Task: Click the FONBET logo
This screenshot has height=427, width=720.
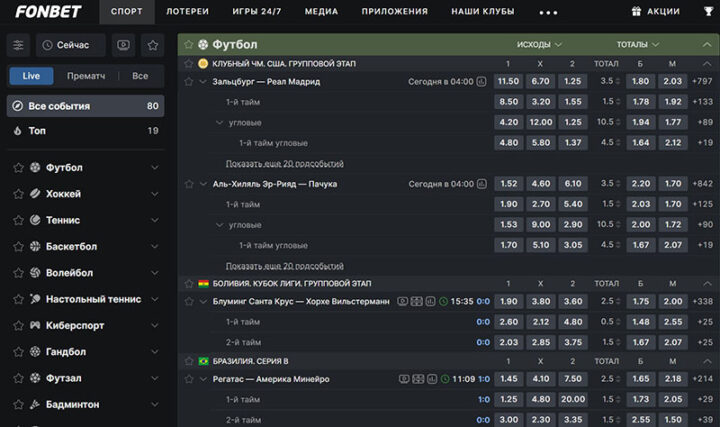Action: pos(48,11)
